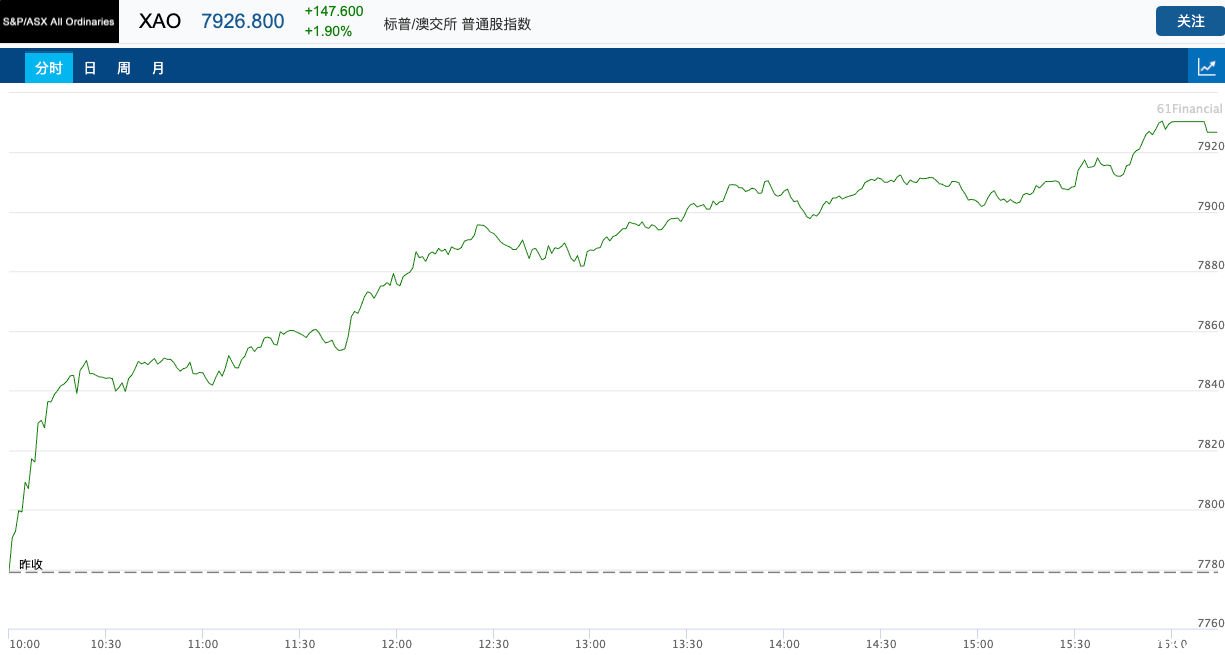Viewport: 1225px width, 655px height.
Task: Click the 13:00 time axis label
Action: 590,644
